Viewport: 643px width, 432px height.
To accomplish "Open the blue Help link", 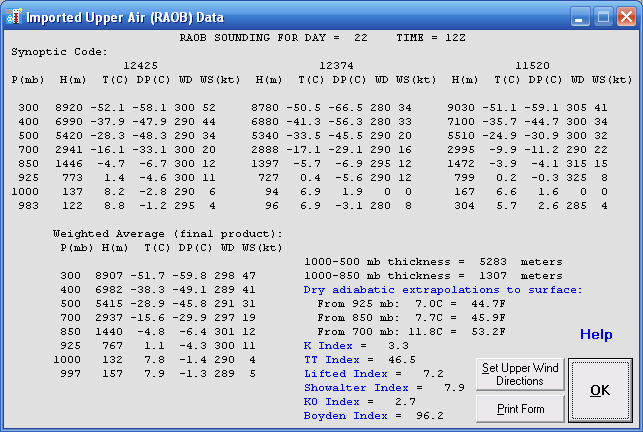I will click(596, 335).
